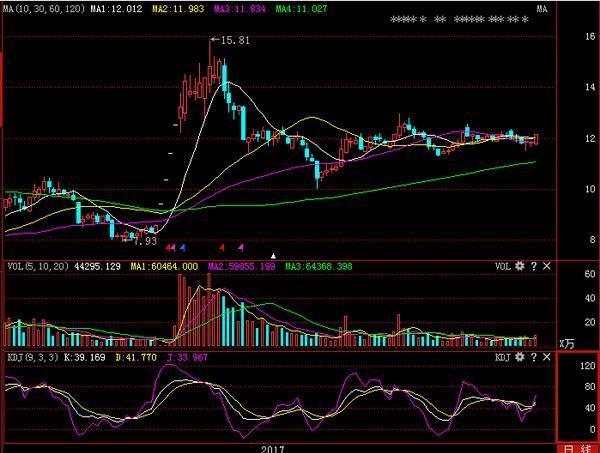Open help for the VOL indicator
This screenshot has width=600, height=453.
[534, 266]
